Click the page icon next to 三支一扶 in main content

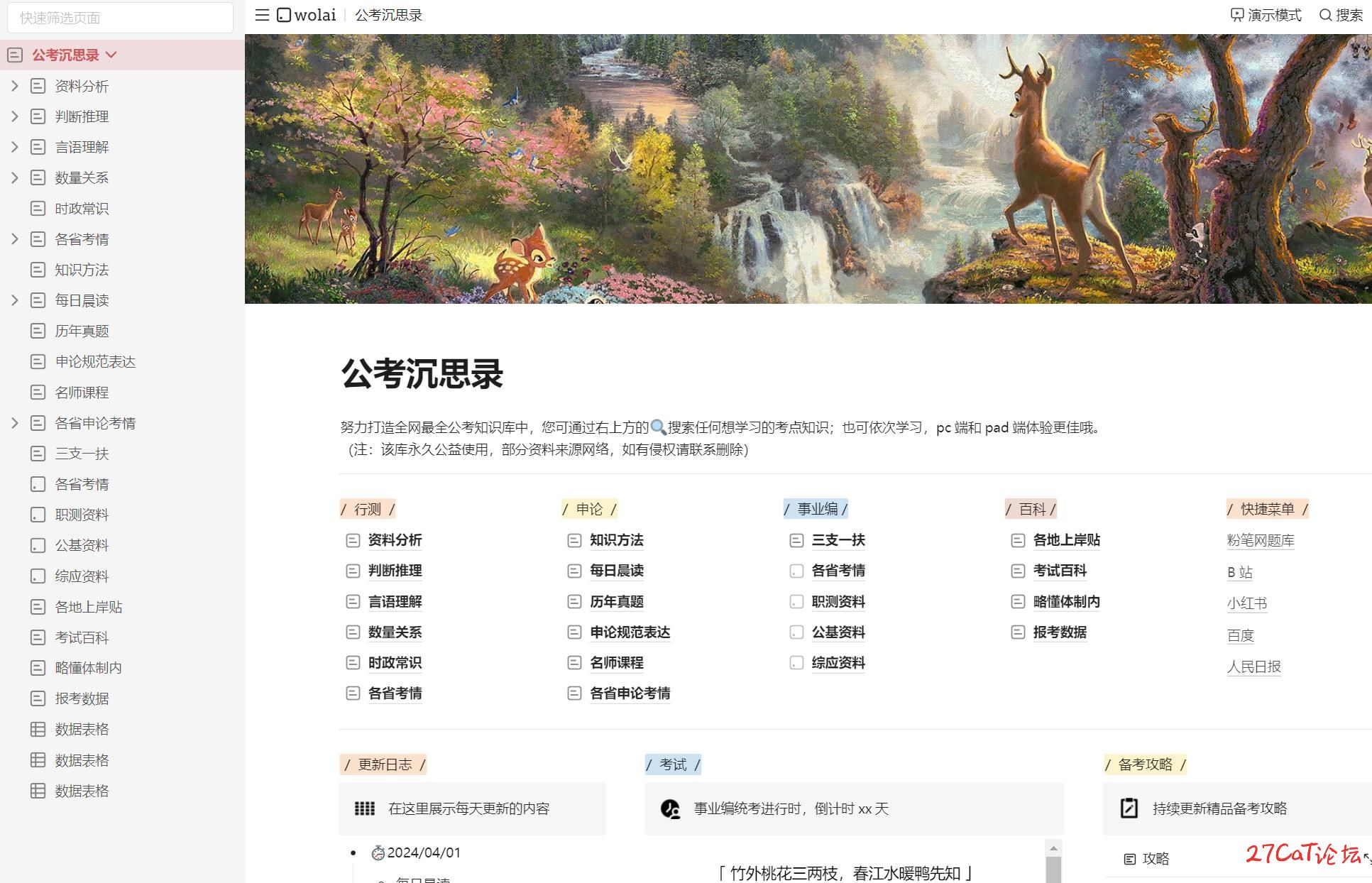click(x=796, y=540)
